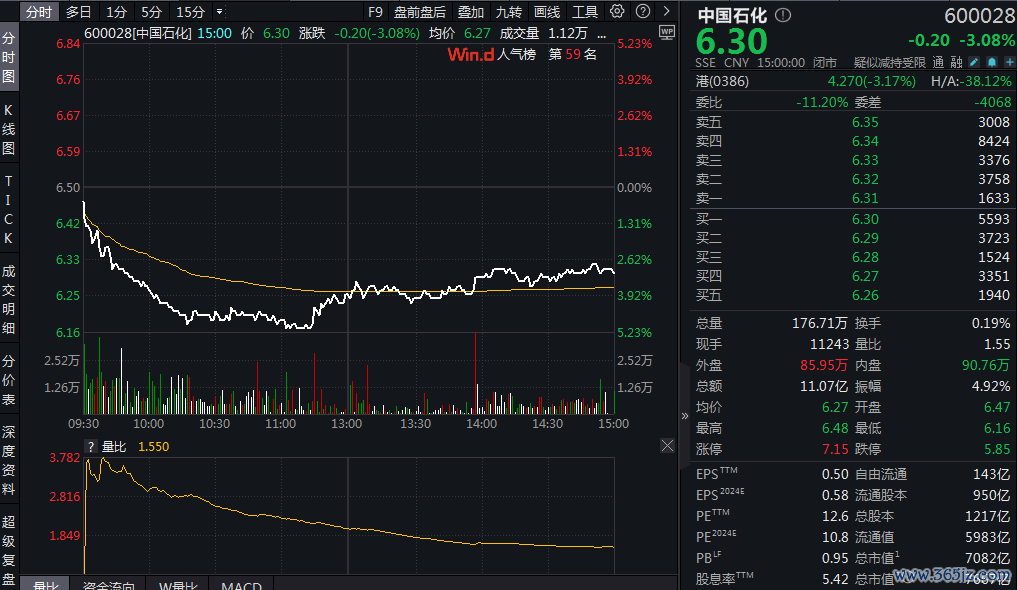
Task: Toggle the 九转 indicator
Action: 508,12
